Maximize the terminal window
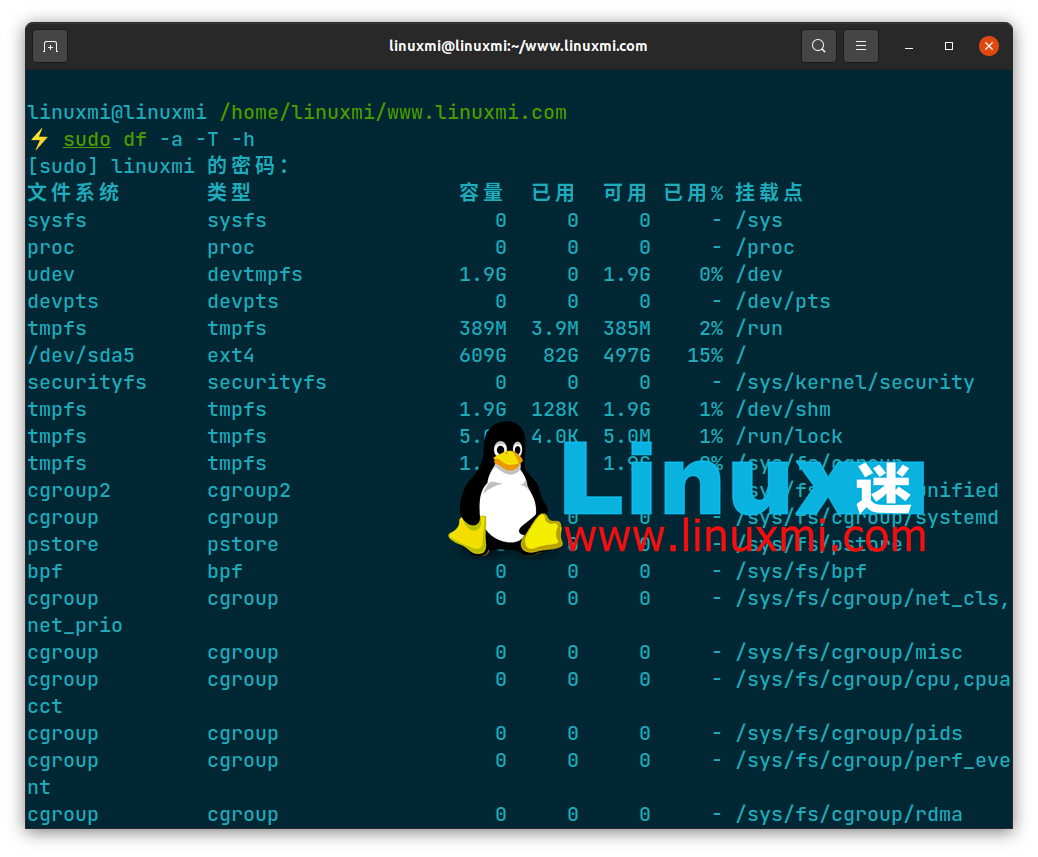Viewport: 1038px width, 857px height. click(948, 46)
